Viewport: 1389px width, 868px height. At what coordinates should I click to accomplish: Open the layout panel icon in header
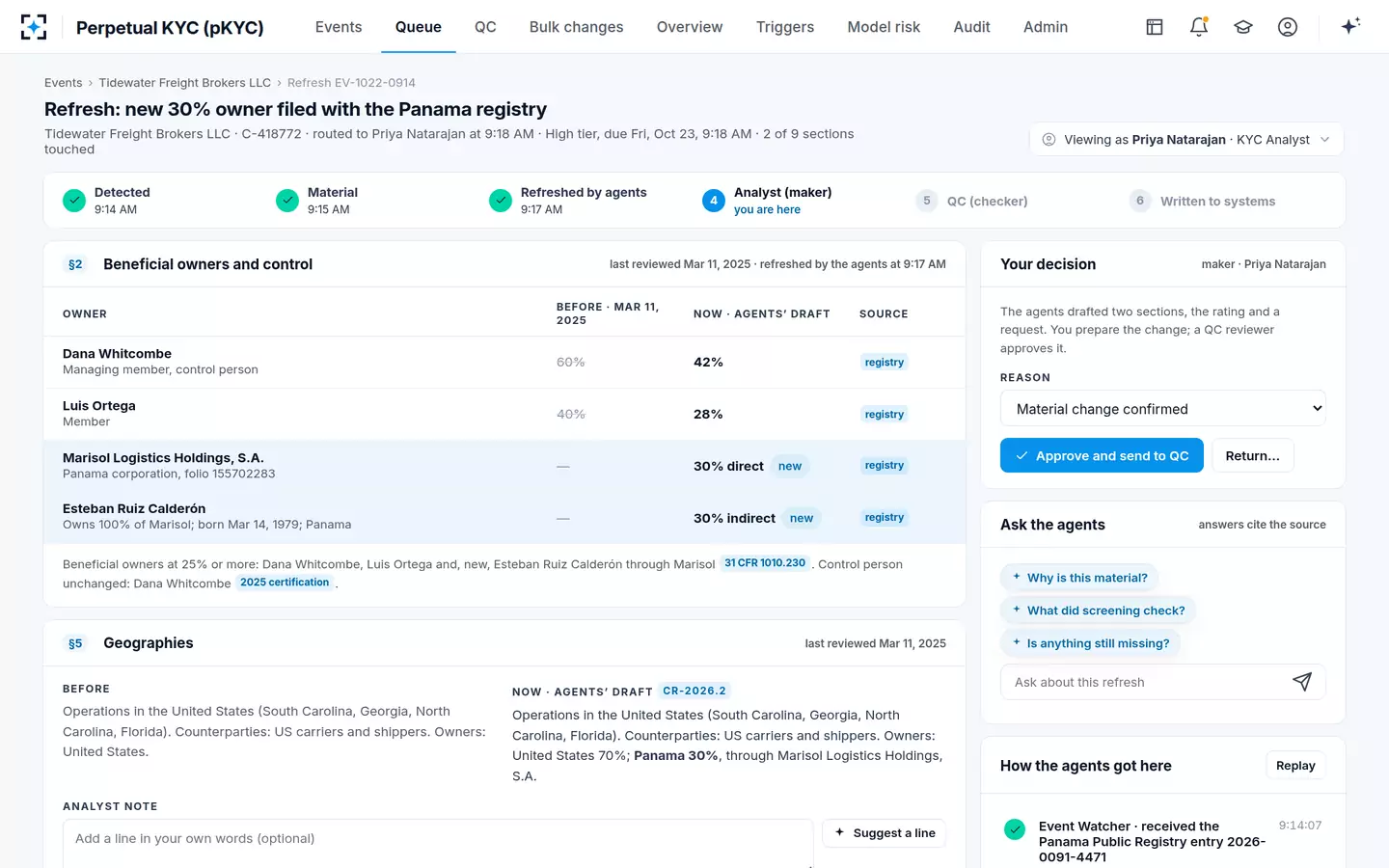(x=1155, y=27)
